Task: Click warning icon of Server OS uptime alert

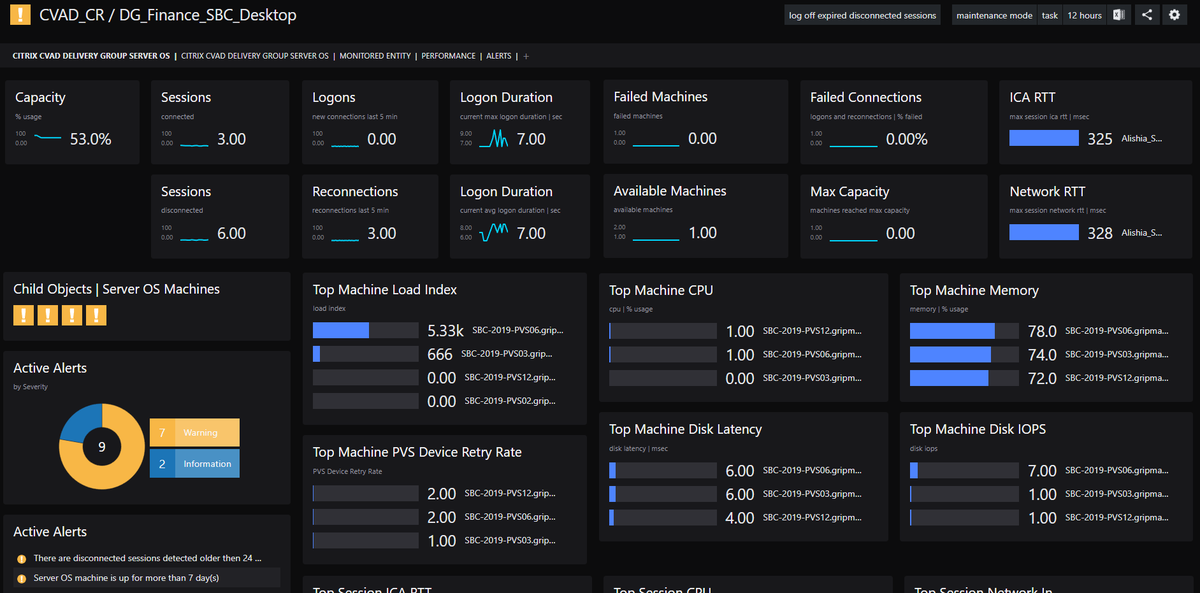Action: click(21, 578)
